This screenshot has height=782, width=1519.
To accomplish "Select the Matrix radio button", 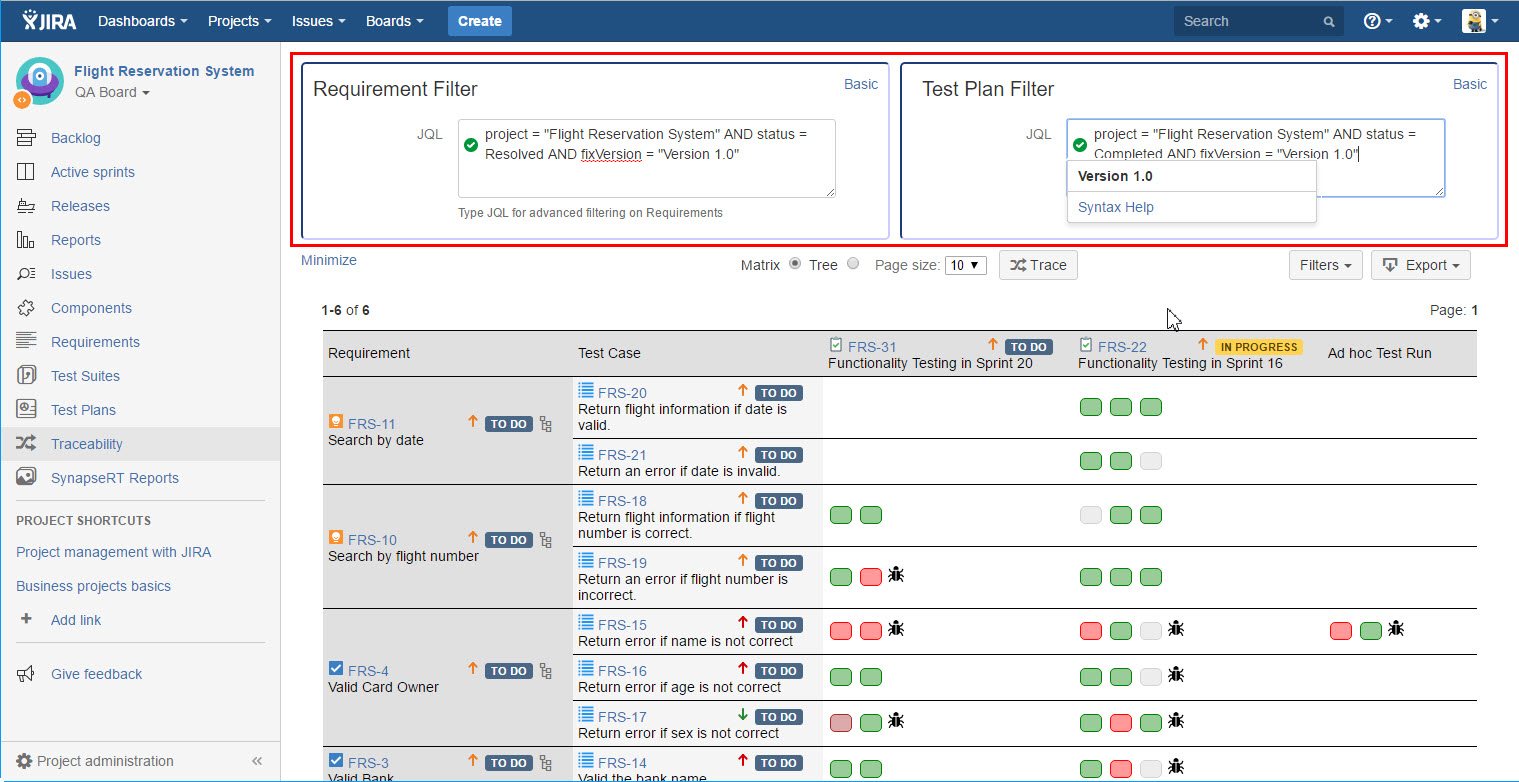I will pyautogui.click(x=795, y=264).
